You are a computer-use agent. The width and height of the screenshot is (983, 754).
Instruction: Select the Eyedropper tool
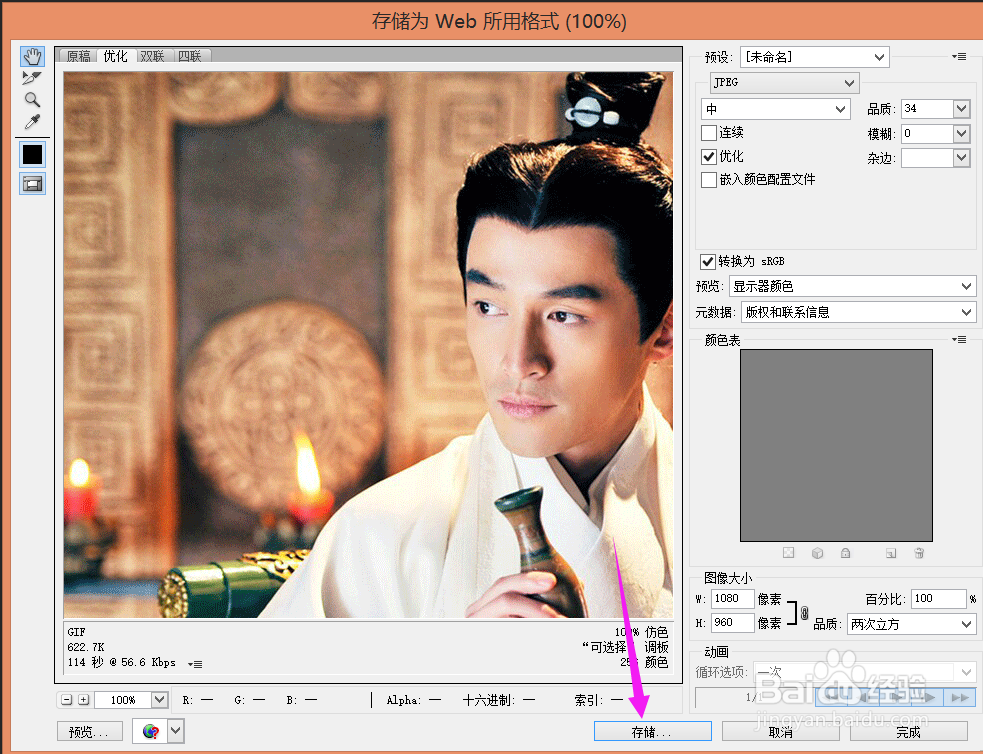tap(32, 122)
